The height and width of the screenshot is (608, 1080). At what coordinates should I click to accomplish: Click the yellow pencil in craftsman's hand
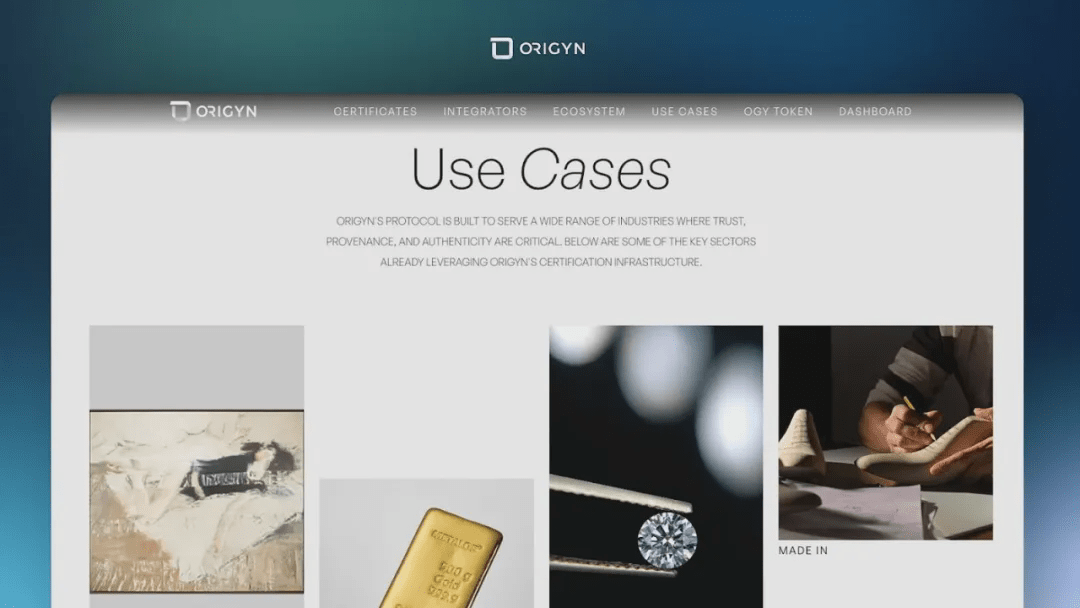[919, 417]
